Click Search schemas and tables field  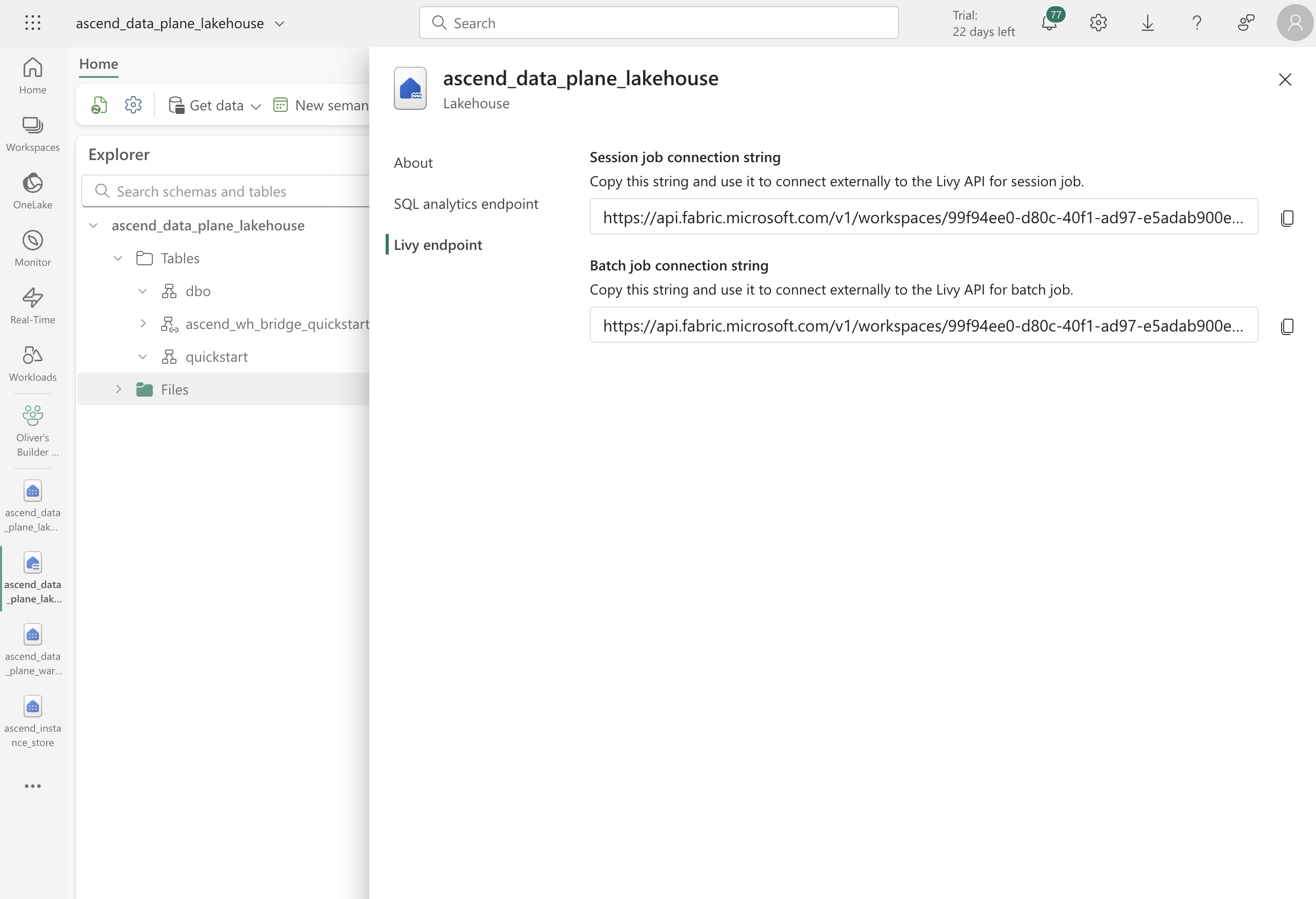click(x=225, y=191)
